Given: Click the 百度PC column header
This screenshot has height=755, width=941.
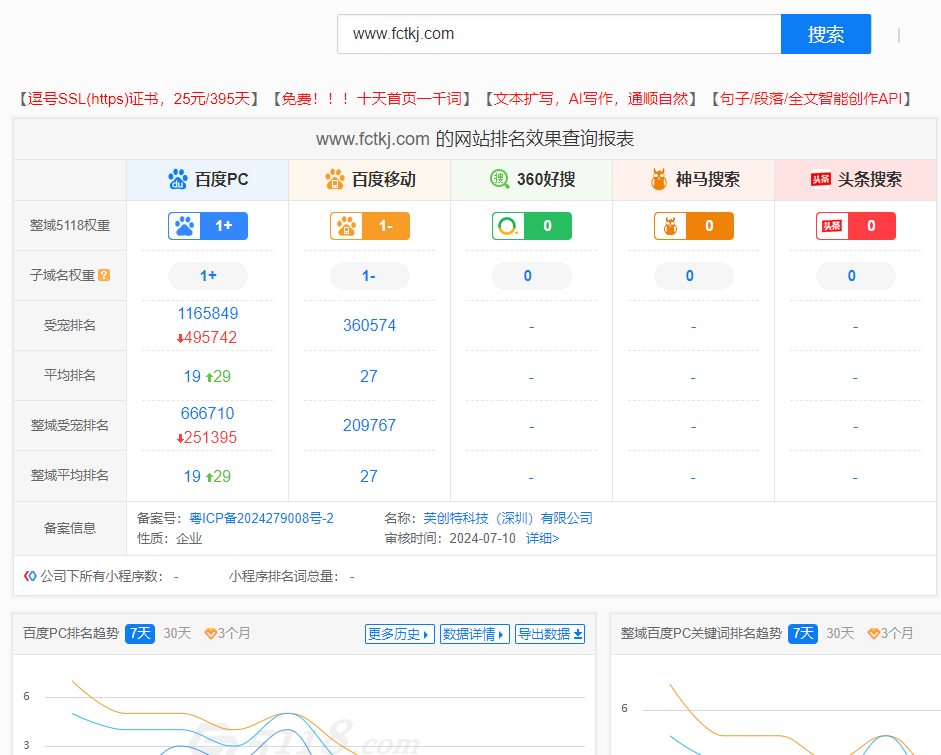Looking at the screenshot, I should (x=208, y=179).
